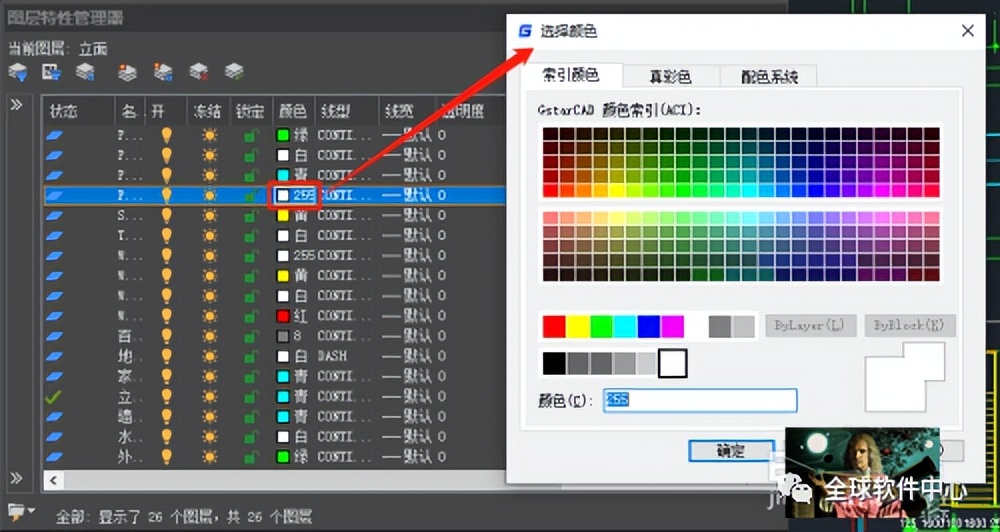The height and width of the screenshot is (532, 1000).
Task: Sort layers by the 冻结 column header
Action: click(207, 112)
